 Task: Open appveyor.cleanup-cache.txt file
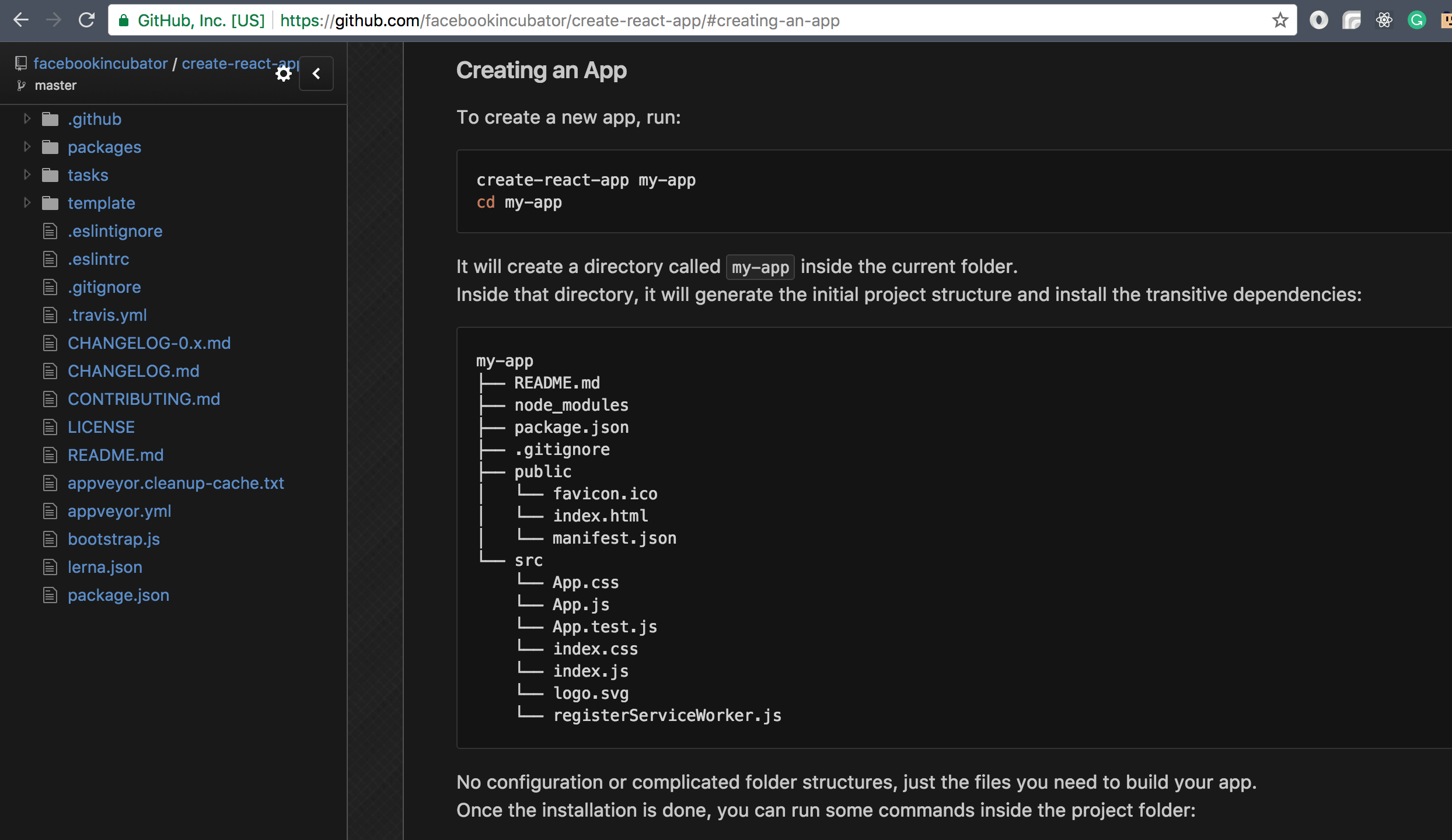pos(176,483)
